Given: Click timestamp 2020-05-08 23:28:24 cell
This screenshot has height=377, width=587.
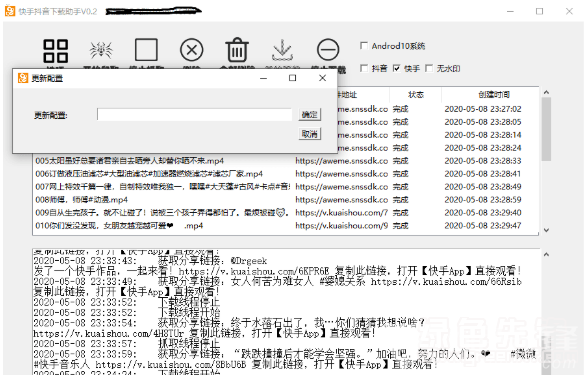Looking at the screenshot, I should pyautogui.click(x=483, y=148).
